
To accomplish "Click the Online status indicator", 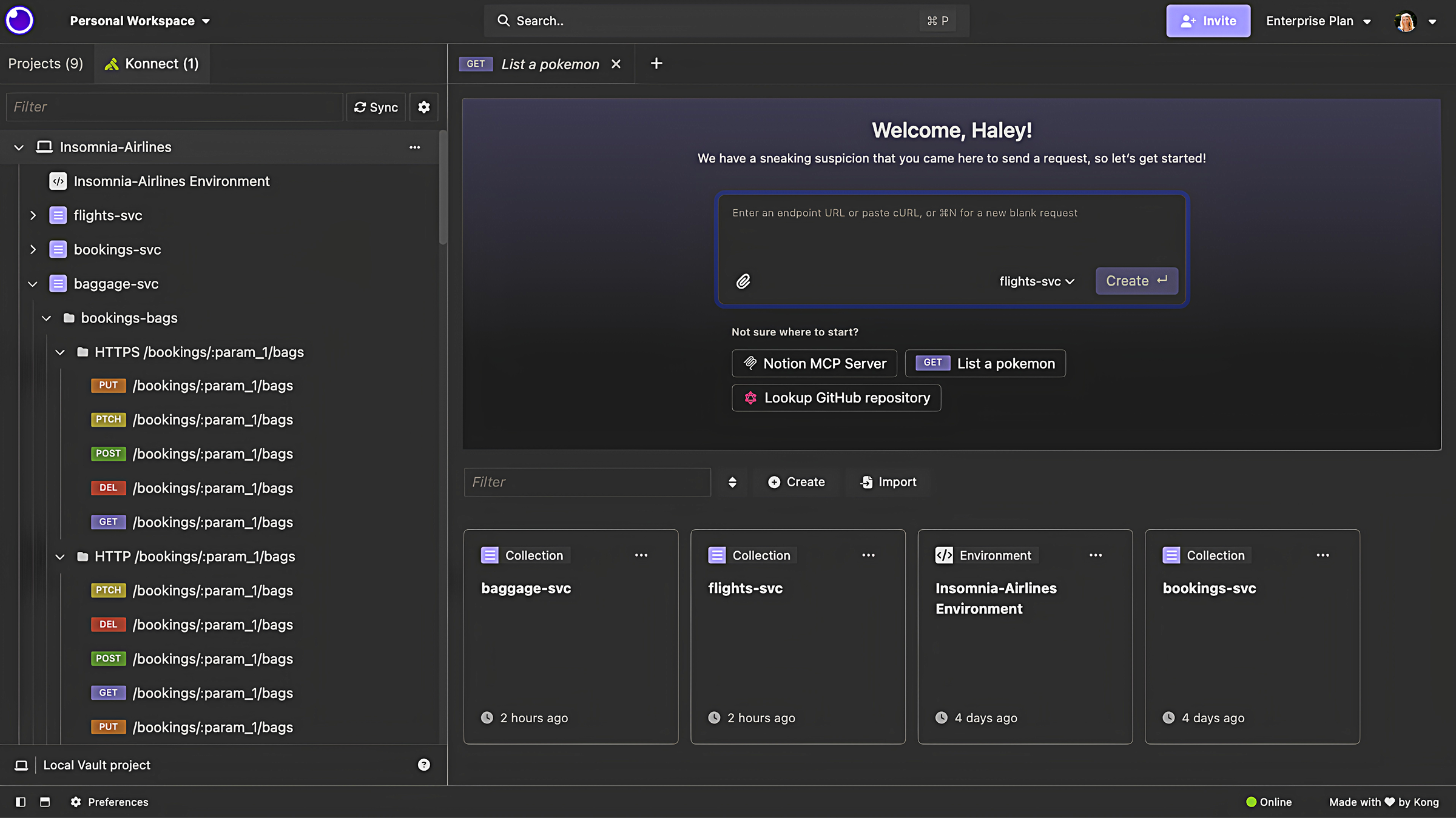I will coord(1269,802).
